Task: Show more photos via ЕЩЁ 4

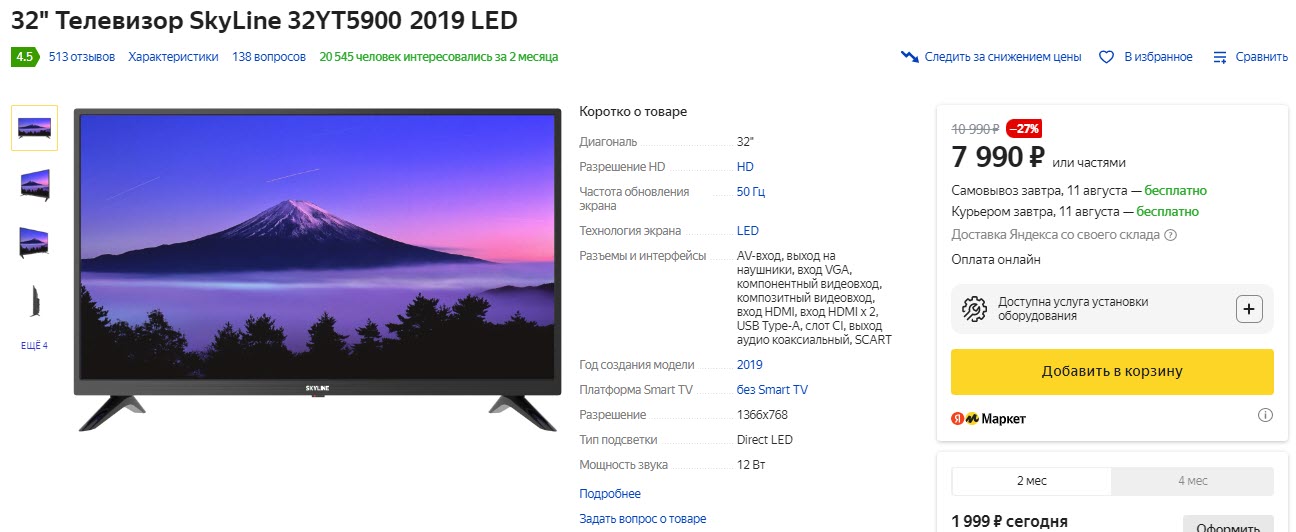Action: 34,346
